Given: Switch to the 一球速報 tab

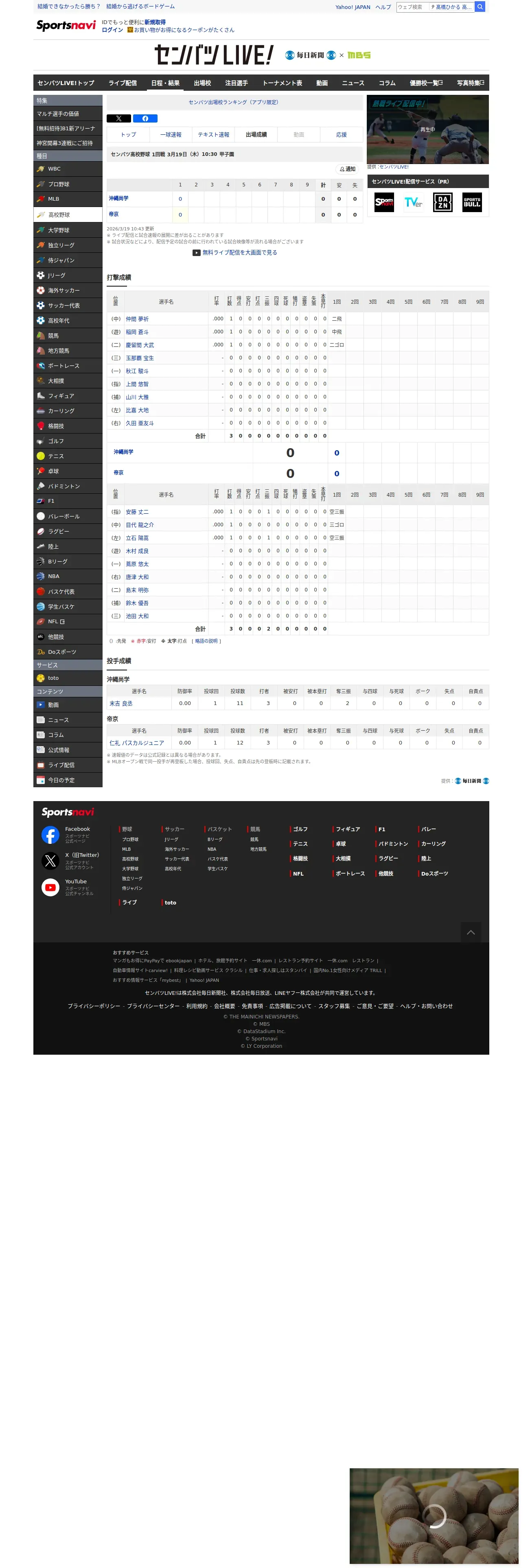Looking at the screenshot, I should click(x=171, y=134).
